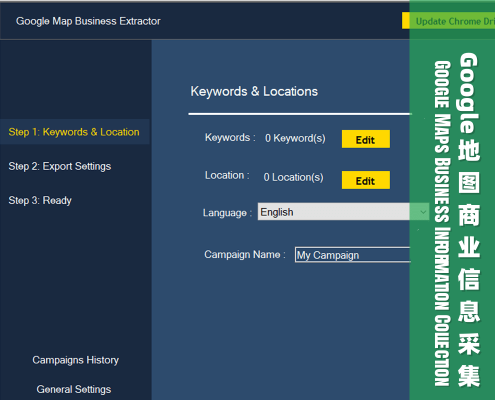Click the 0 Keyword(s) count label
Viewport: 495px width, 400px height.
(x=295, y=138)
